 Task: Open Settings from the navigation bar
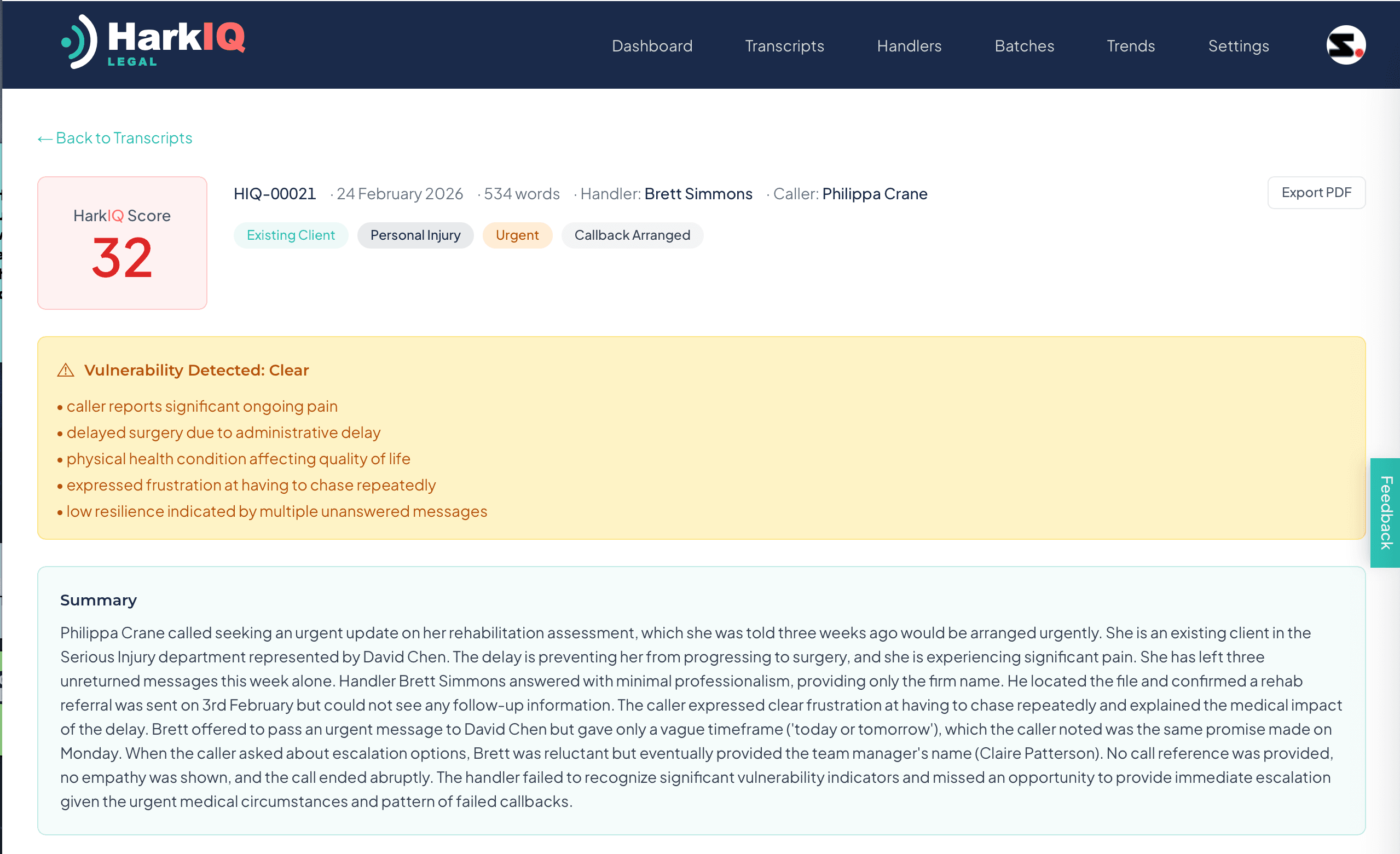(1239, 46)
